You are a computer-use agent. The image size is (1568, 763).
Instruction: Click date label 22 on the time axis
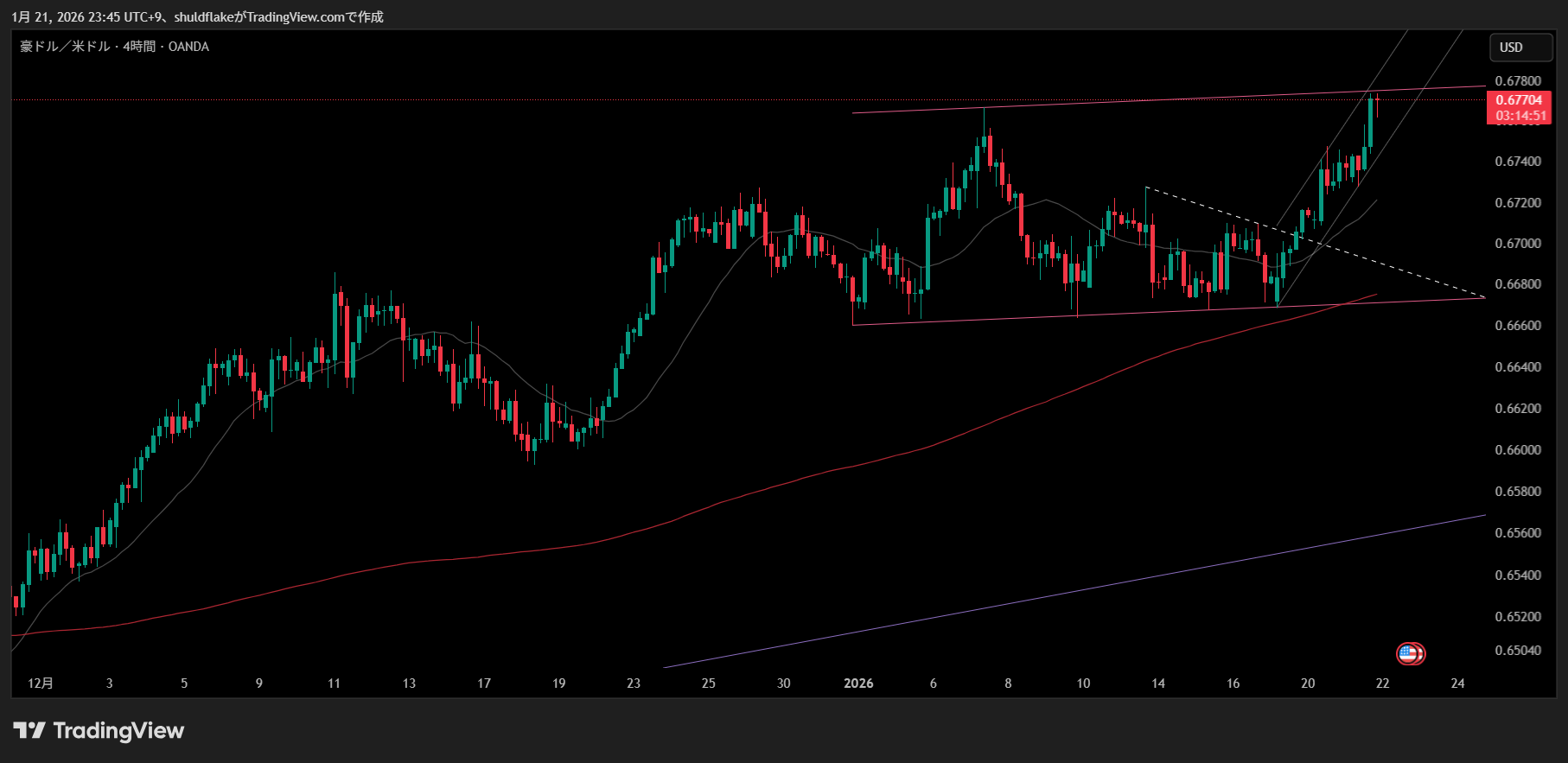[1382, 684]
